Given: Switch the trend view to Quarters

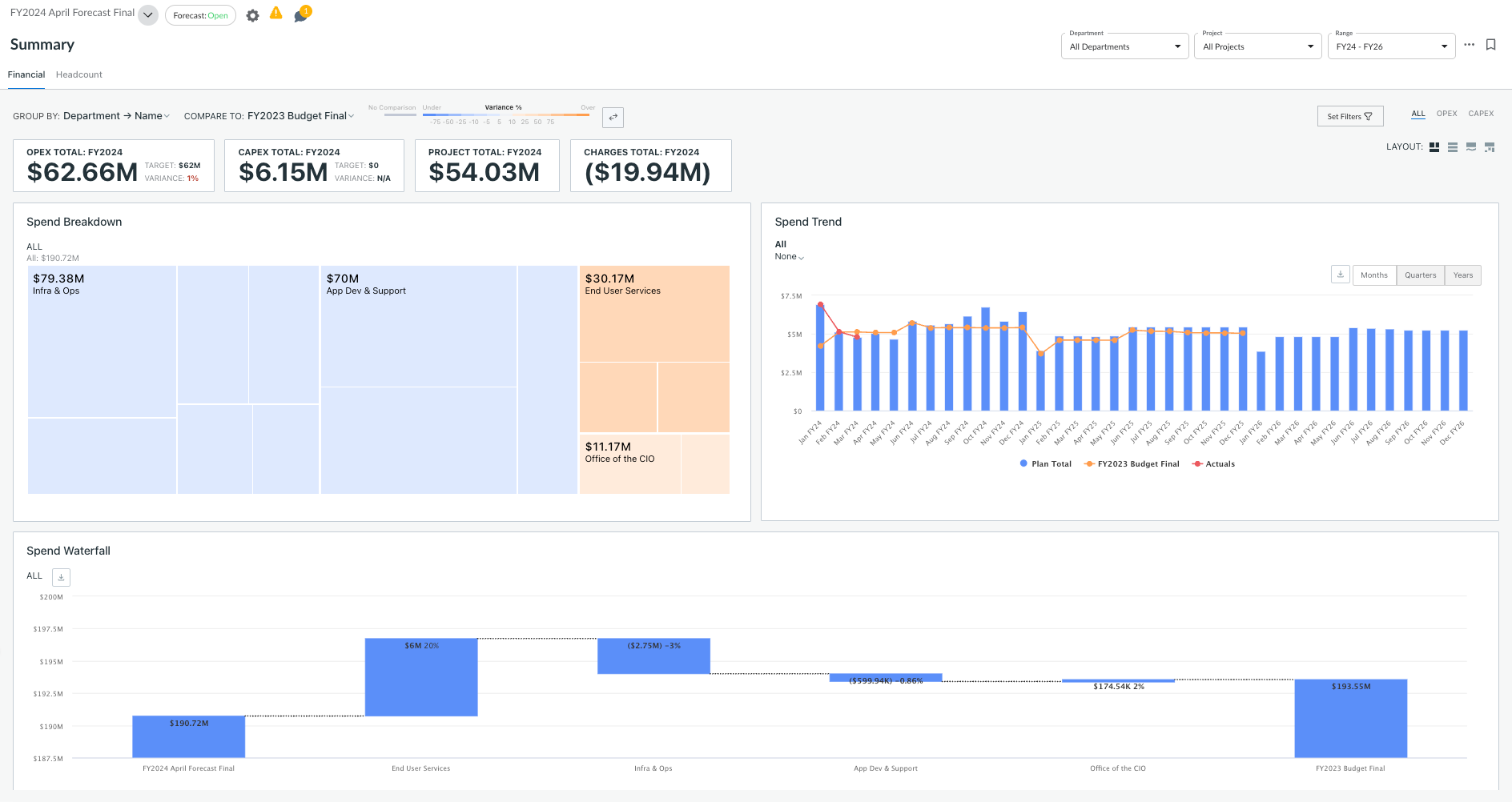Looking at the screenshot, I should 1420,275.
